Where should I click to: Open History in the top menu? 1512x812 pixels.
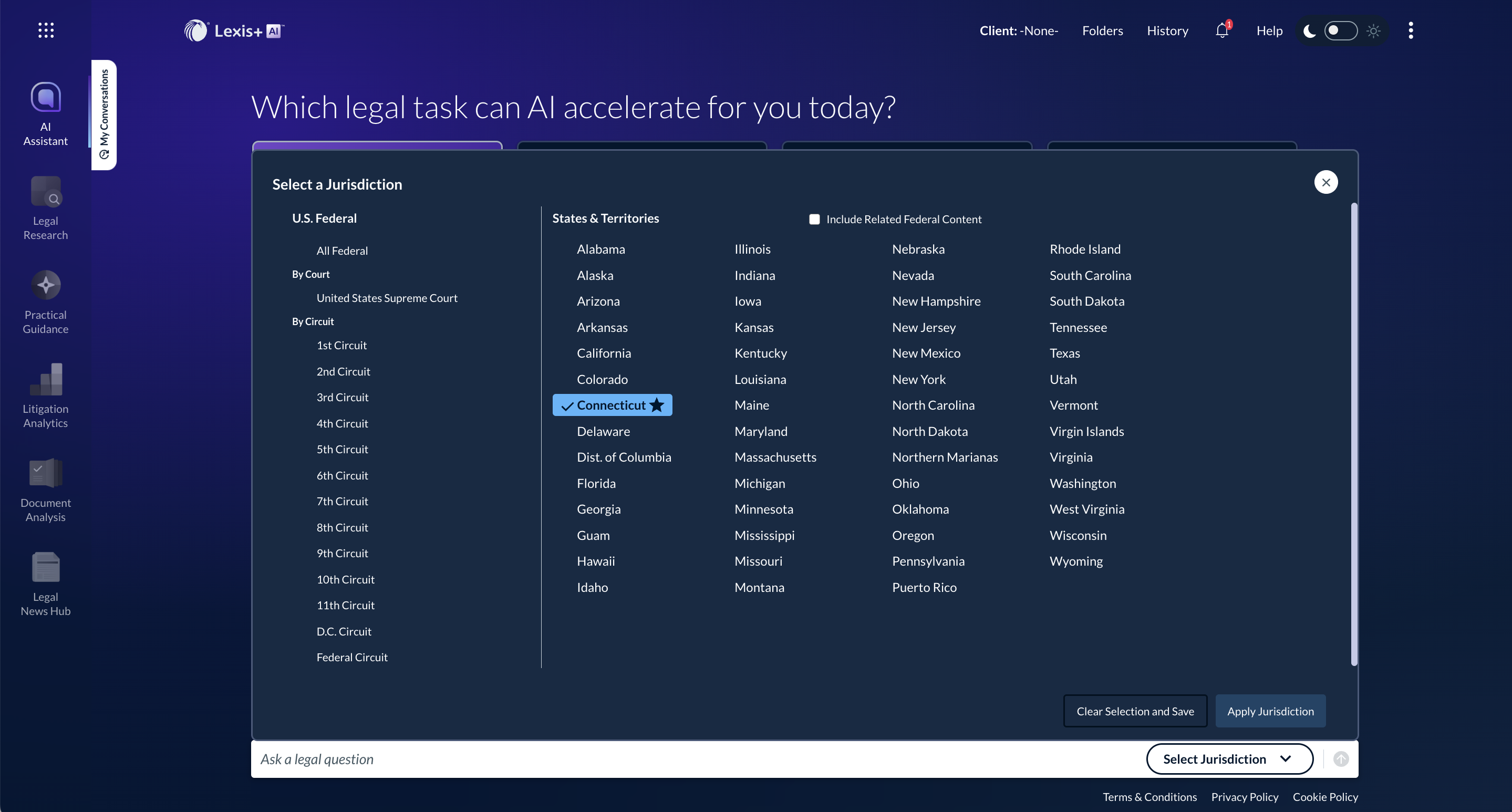[x=1167, y=30]
